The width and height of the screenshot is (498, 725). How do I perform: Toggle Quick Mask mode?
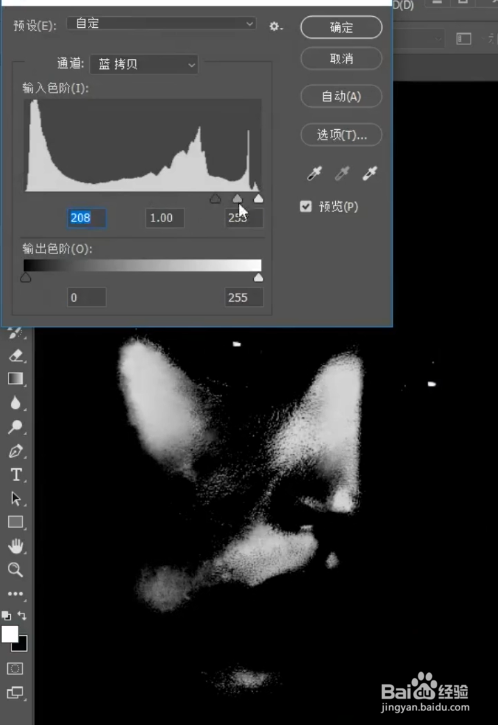click(x=15, y=669)
